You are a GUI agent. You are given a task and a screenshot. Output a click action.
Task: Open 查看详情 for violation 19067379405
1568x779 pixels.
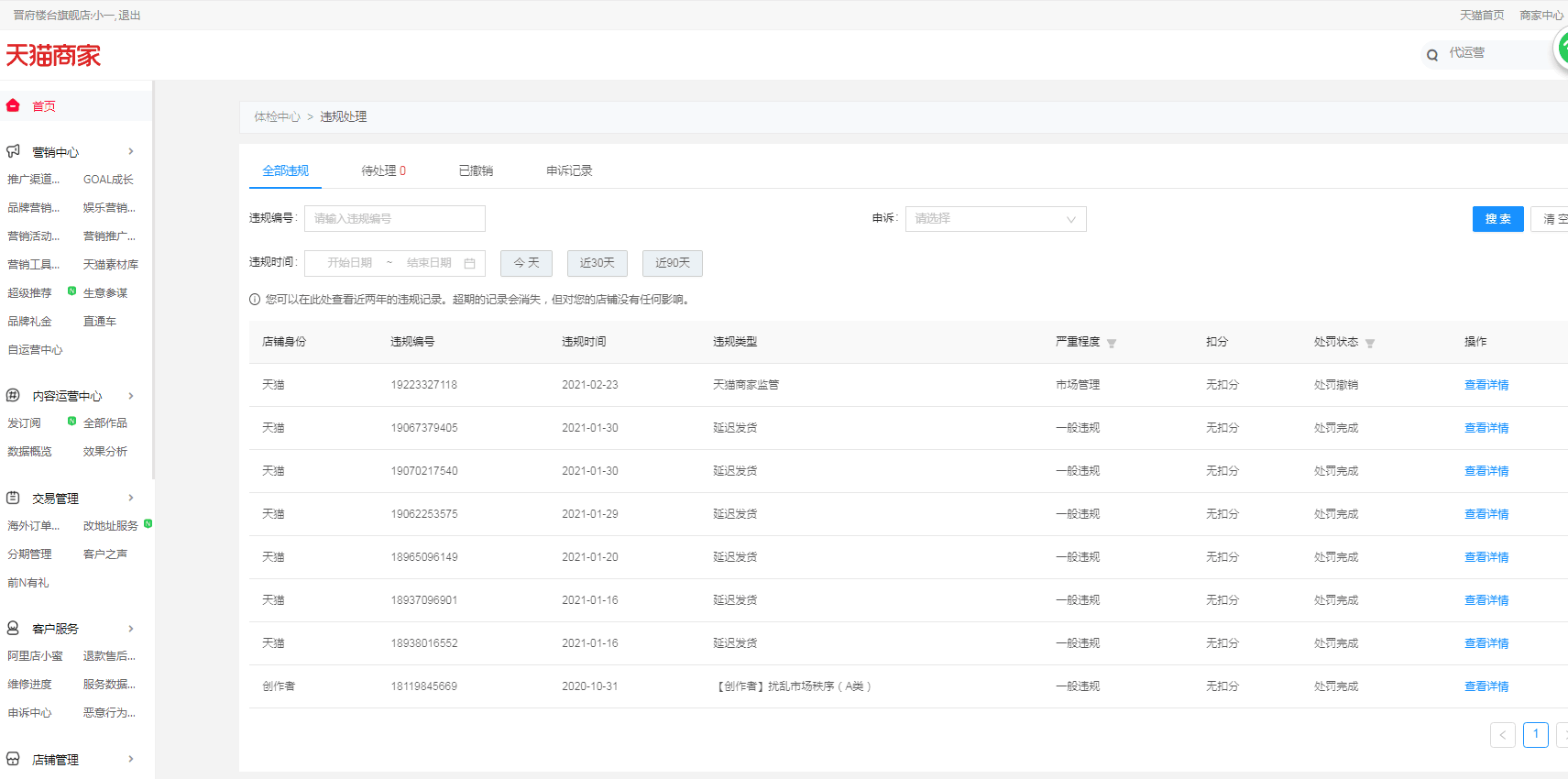click(x=1486, y=428)
